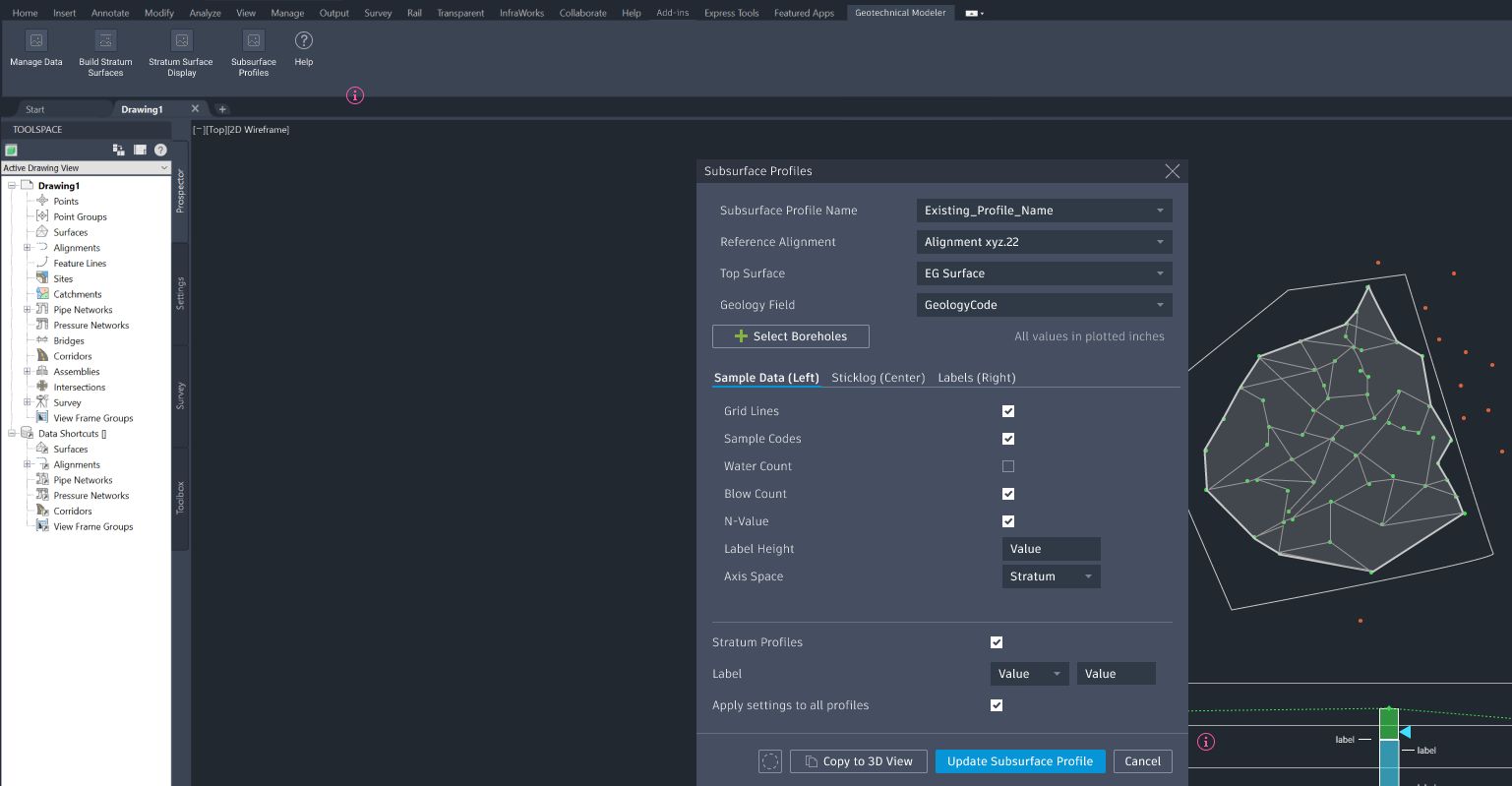Viewport: 1512px width, 786px height.
Task: Click the pink info icon below the ribbon
Action: pos(354,95)
